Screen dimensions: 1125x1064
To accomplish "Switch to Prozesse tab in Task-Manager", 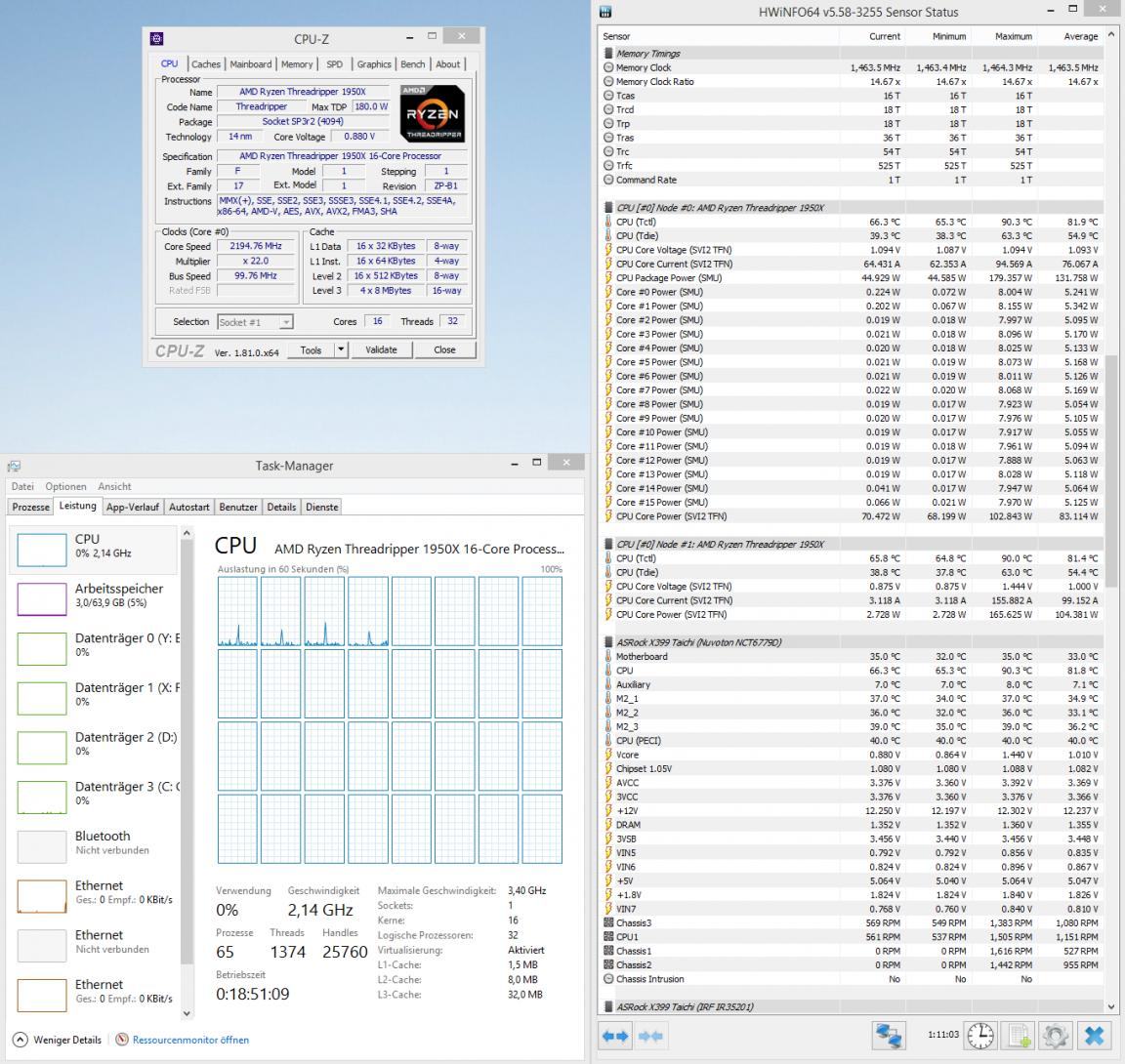I will (31, 507).
